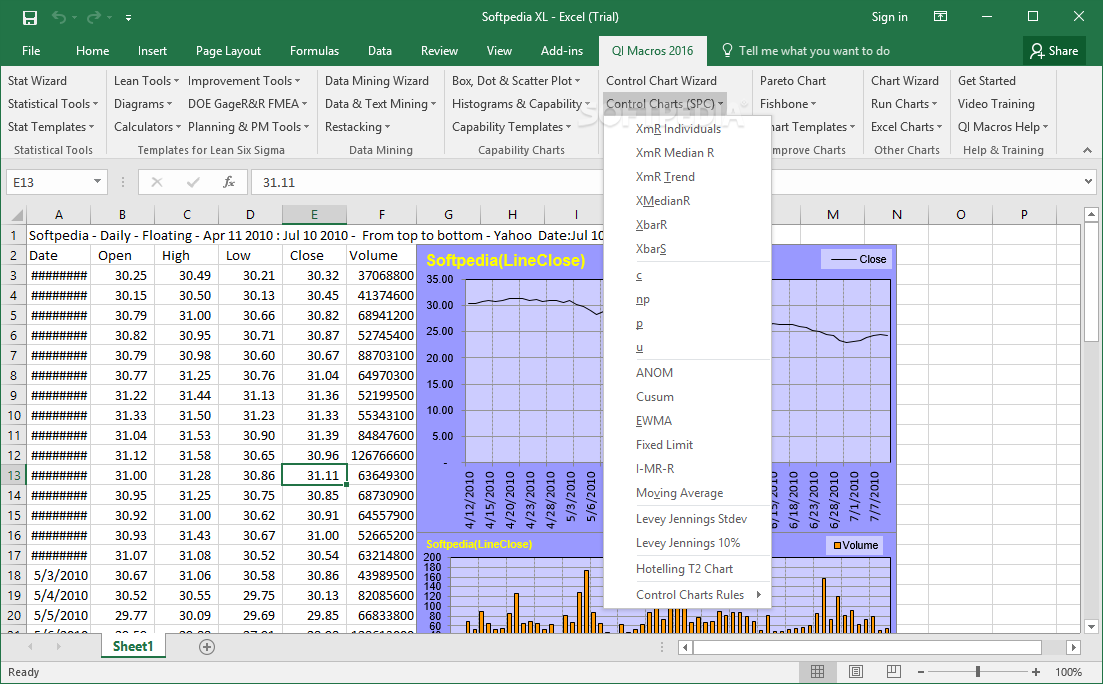Click the Save icon in title bar

(30, 18)
